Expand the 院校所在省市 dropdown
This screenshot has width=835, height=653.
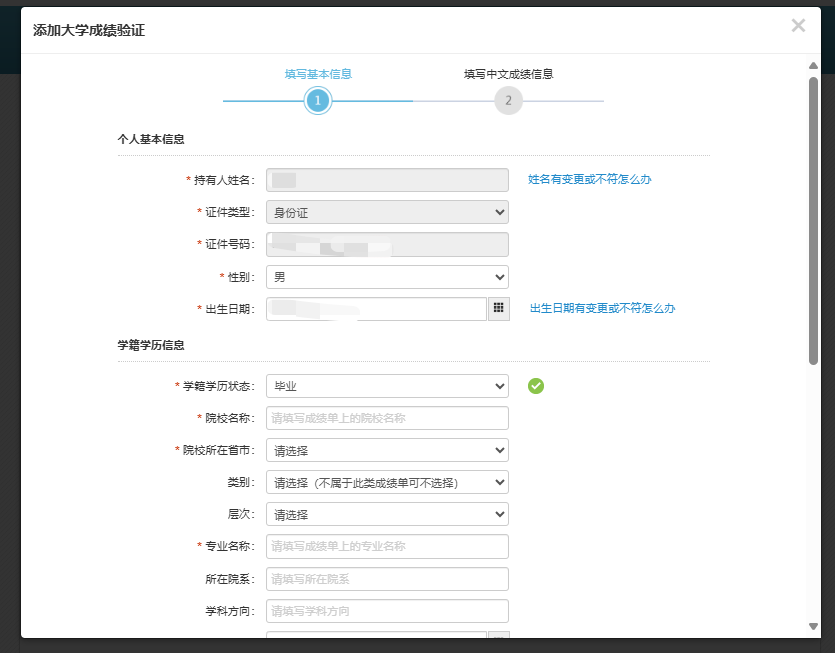pyautogui.click(x=387, y=450)
